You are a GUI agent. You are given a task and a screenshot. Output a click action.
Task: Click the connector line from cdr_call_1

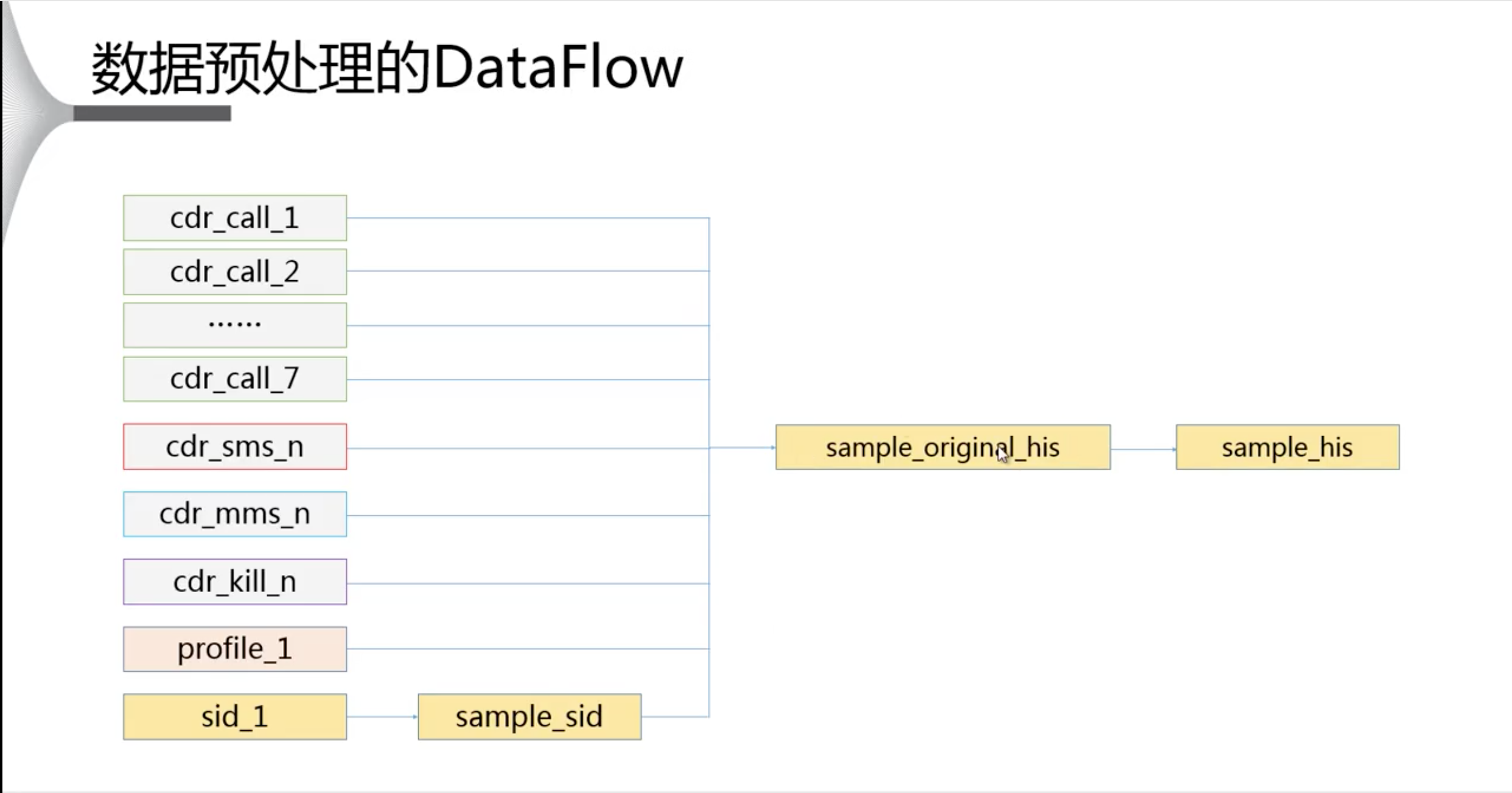[528, 218]
